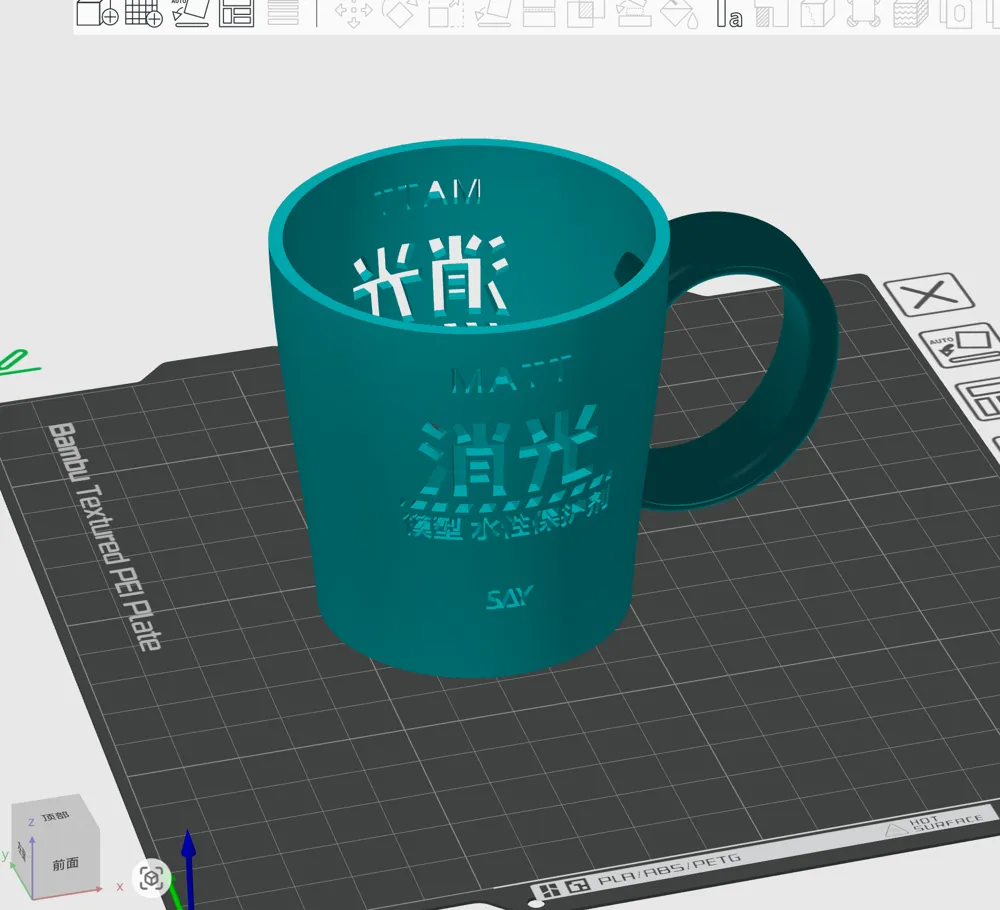Add a new plate with grid-plus icon
The width and height of the screenshot is (1000, 910).
coord(143,12)
